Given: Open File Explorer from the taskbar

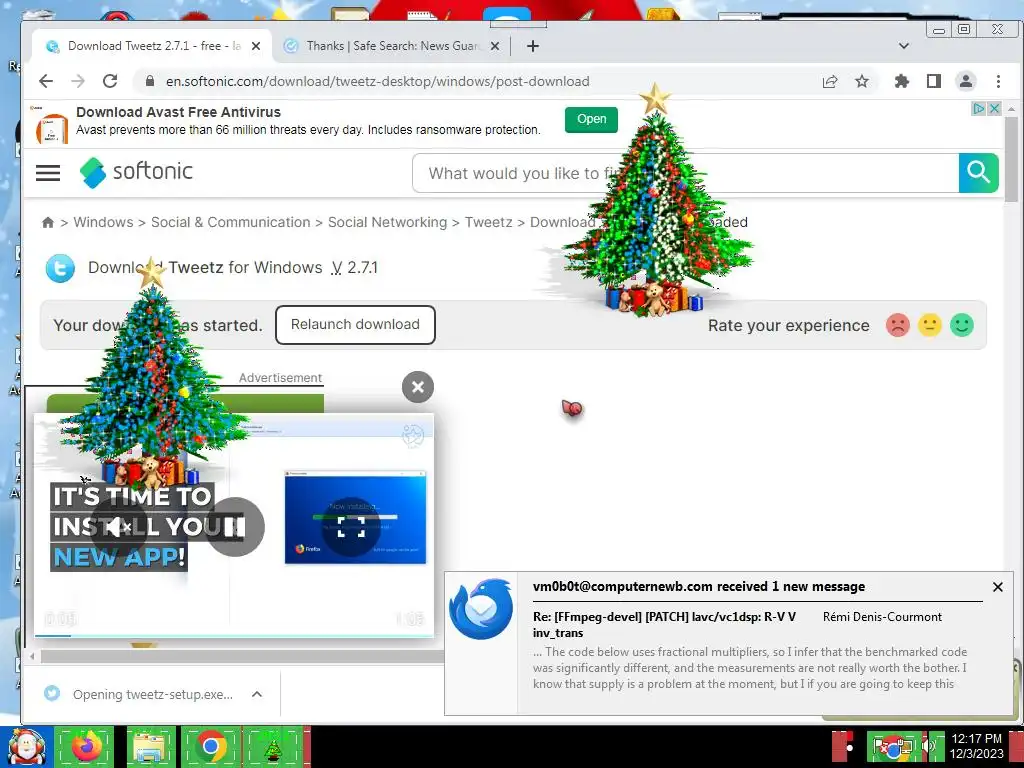Looking at the screenshot, I should click(149, 747).
